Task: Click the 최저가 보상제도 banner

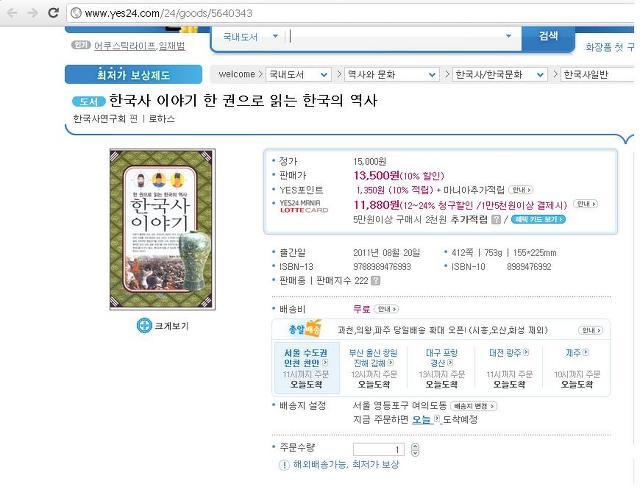Action: [133, 75]
